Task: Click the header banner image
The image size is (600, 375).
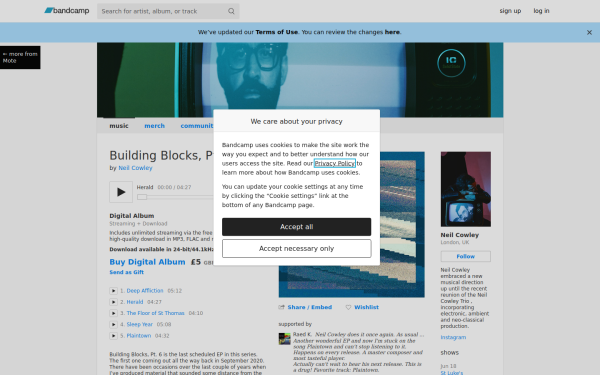Action: coord(300,80)
